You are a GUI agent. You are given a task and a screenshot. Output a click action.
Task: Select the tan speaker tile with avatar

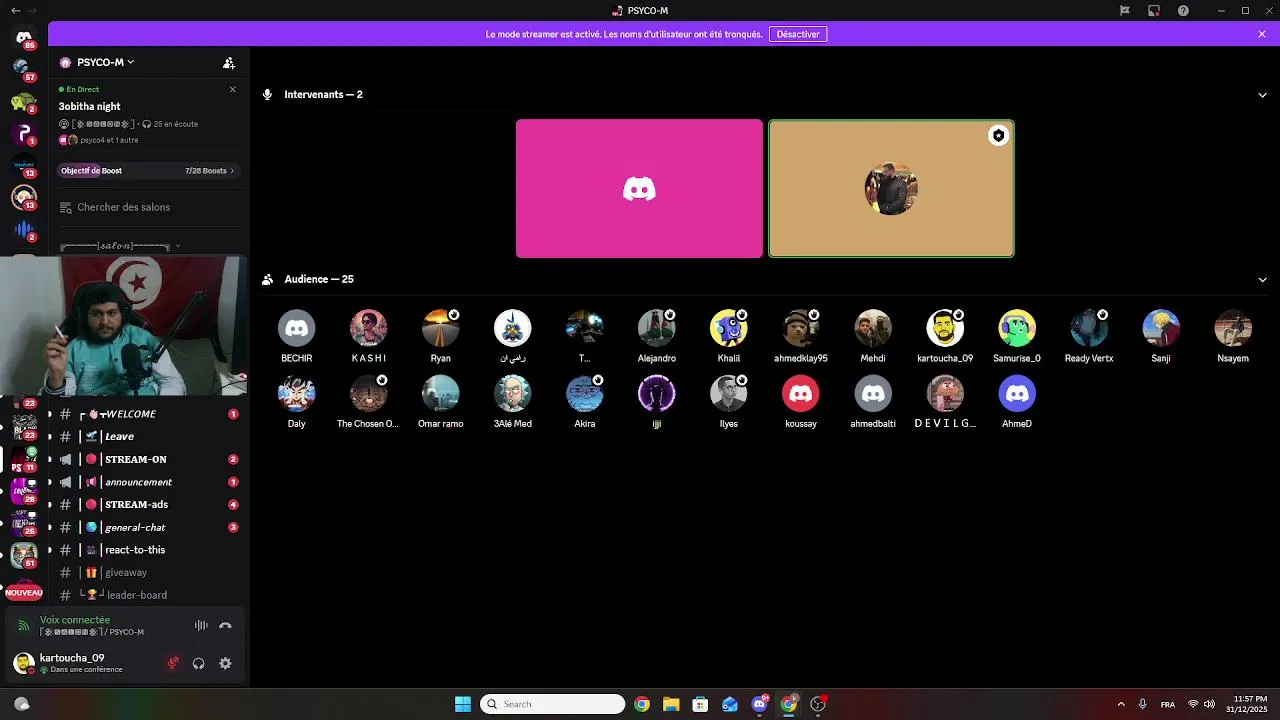coord(891,188)
